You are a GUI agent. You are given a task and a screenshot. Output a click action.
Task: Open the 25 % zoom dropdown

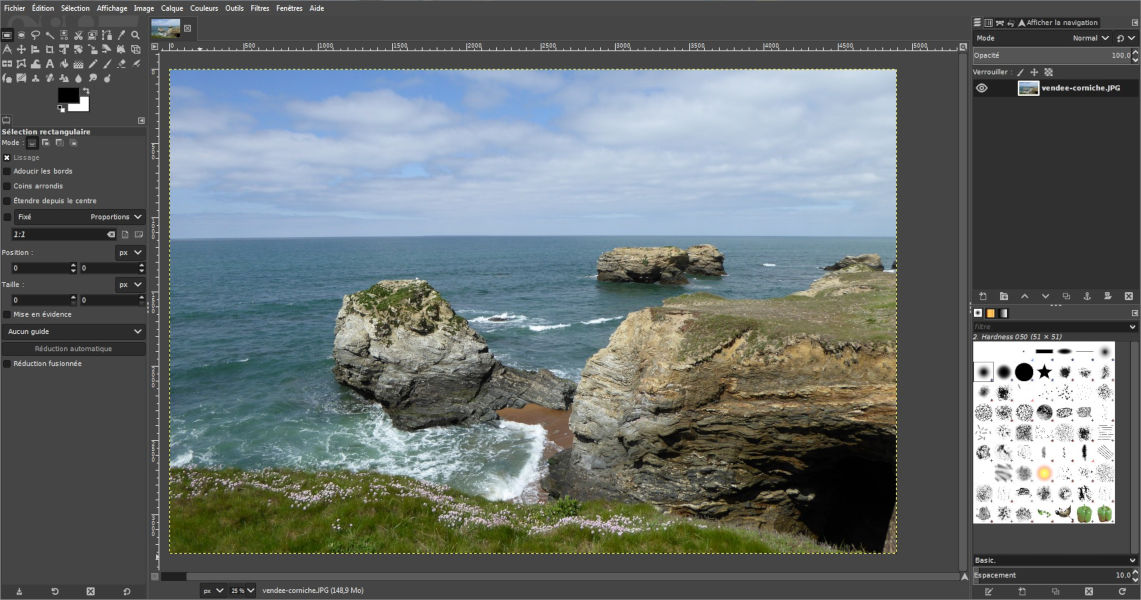(242, 591)
